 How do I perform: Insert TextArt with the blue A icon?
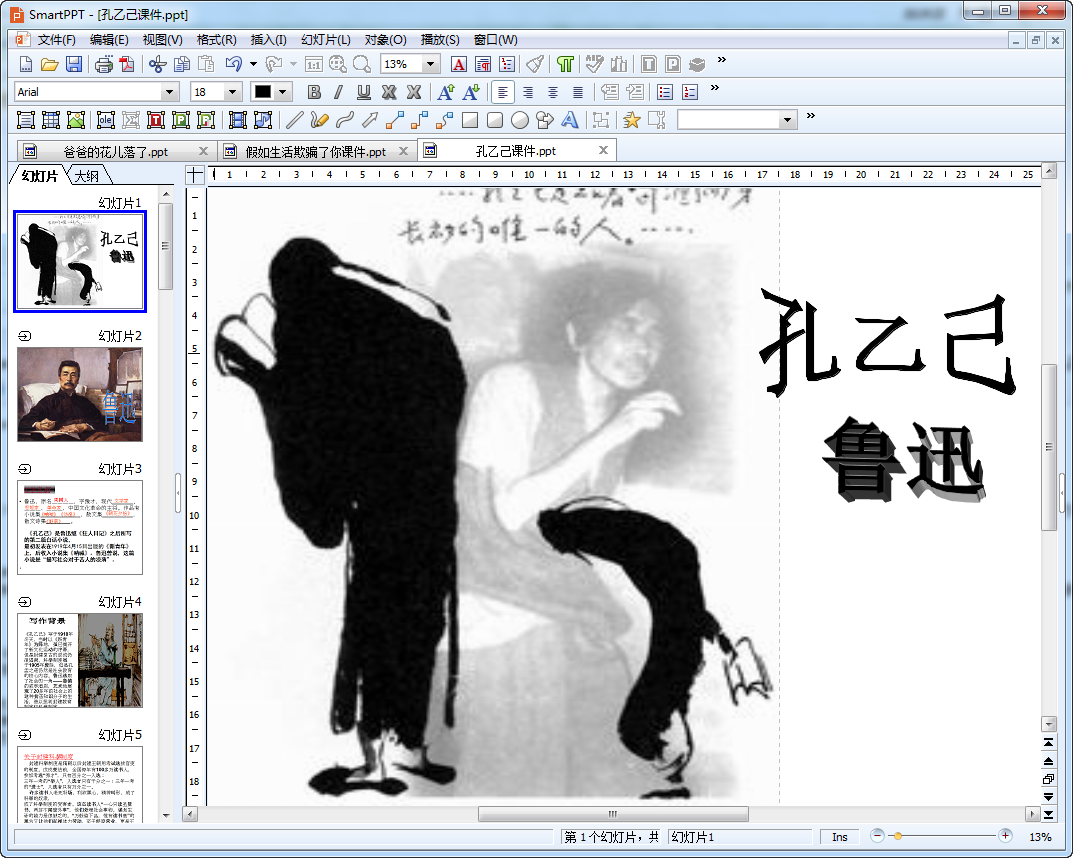click(x=569, y=120)
